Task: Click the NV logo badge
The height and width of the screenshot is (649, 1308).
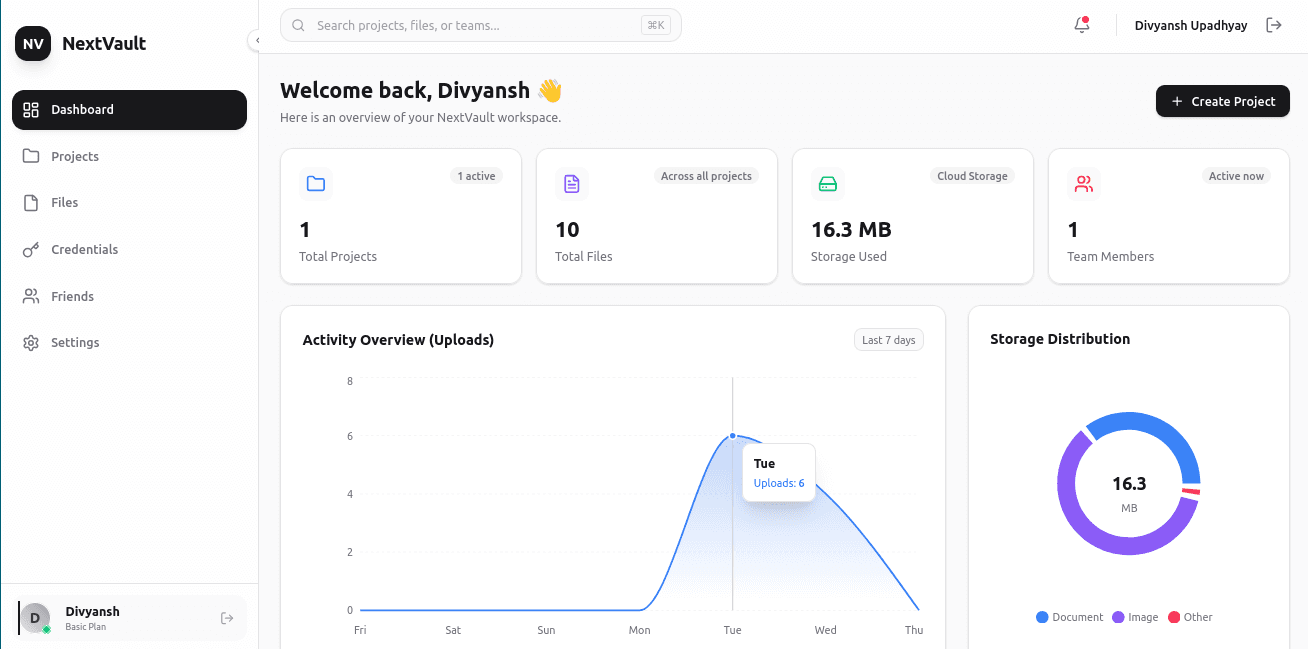Action: coord(33,43)
